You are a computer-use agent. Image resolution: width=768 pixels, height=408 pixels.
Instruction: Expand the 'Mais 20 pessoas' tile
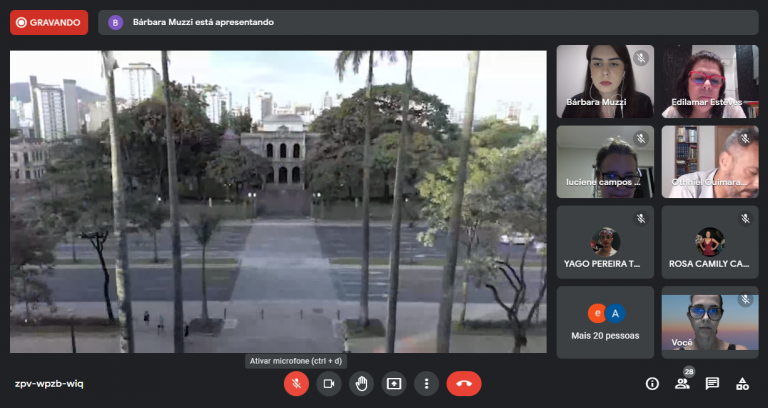point(605,322)
